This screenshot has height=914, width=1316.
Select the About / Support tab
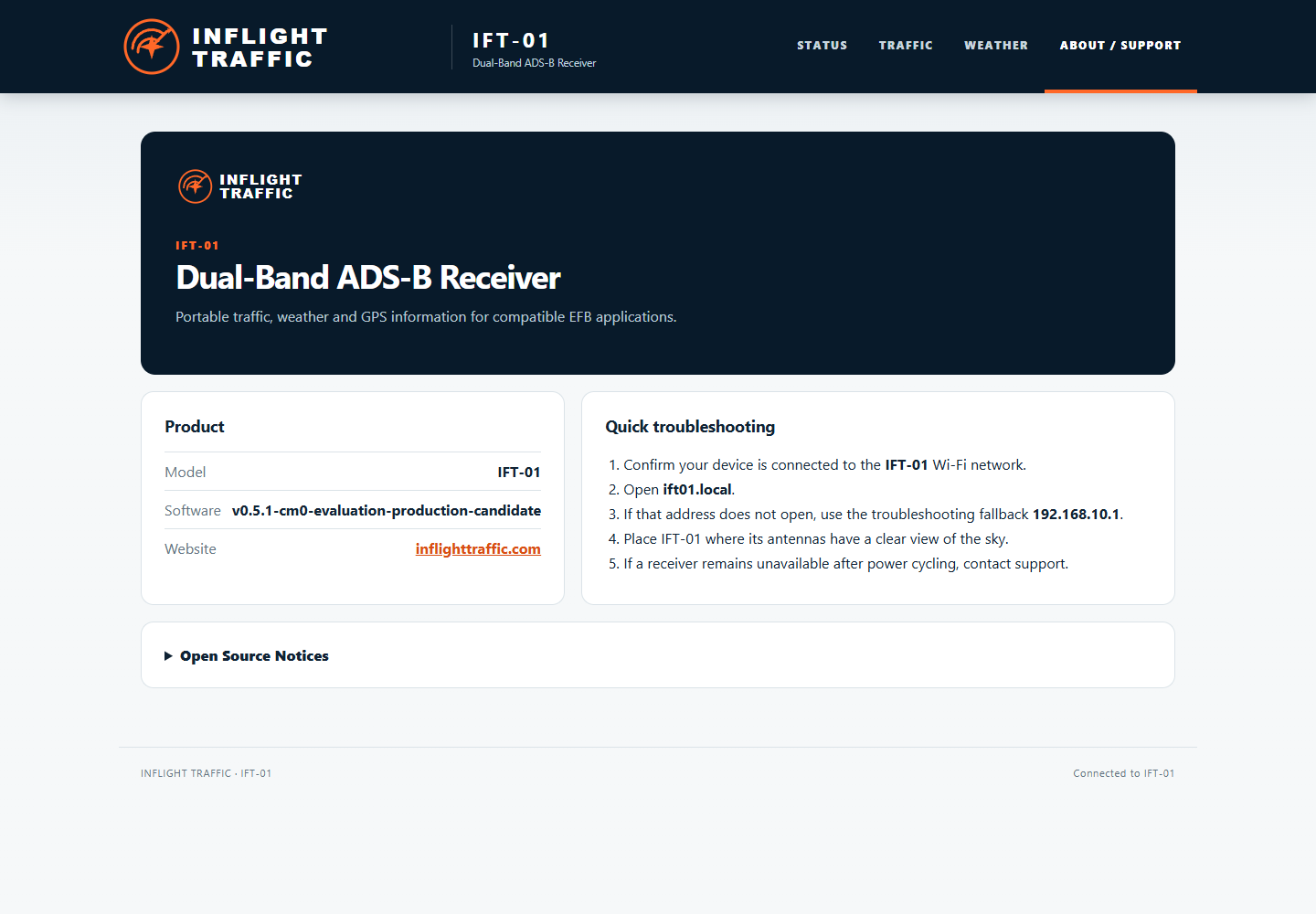coord(1120,45)
